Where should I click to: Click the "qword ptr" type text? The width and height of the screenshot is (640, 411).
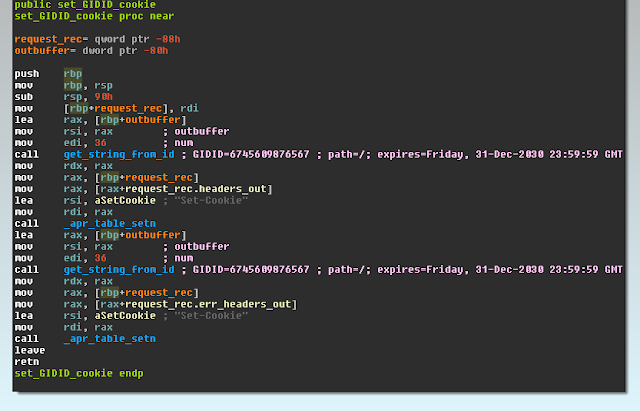coord(122,39)
